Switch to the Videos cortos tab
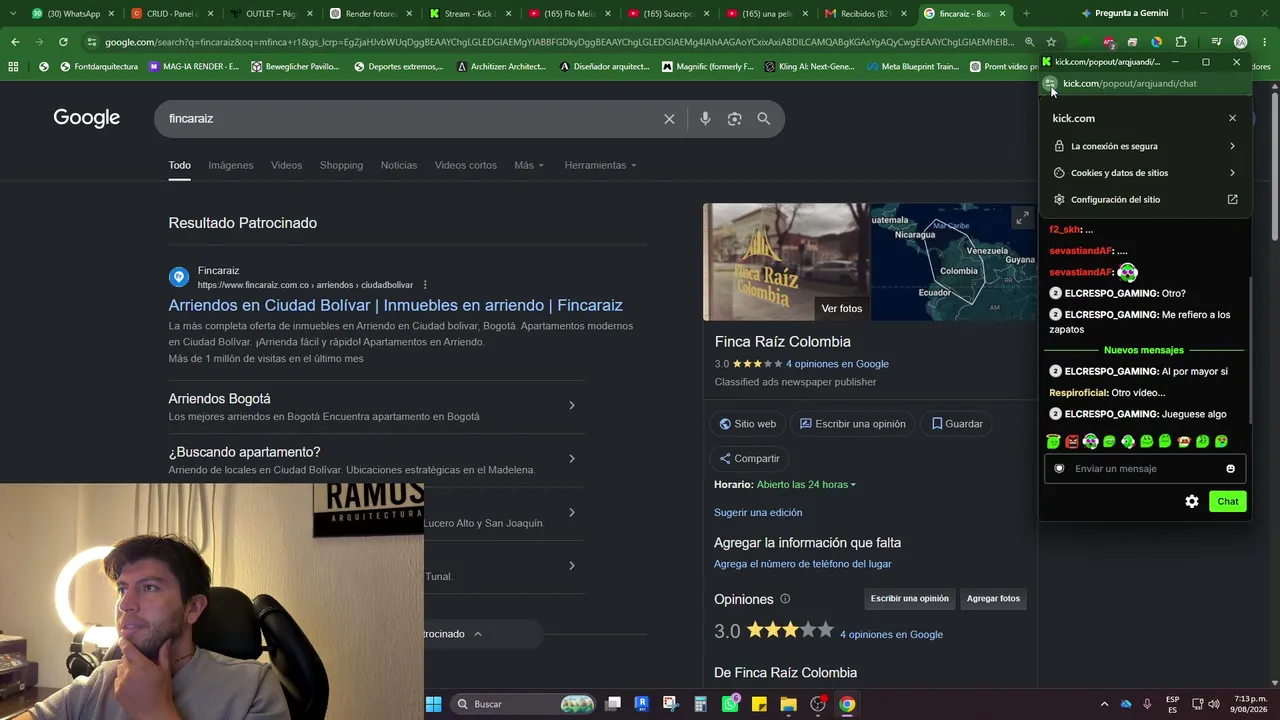The height and width of the screenshot is (720, 1280). pyautogui.click(x=465, y=165)
